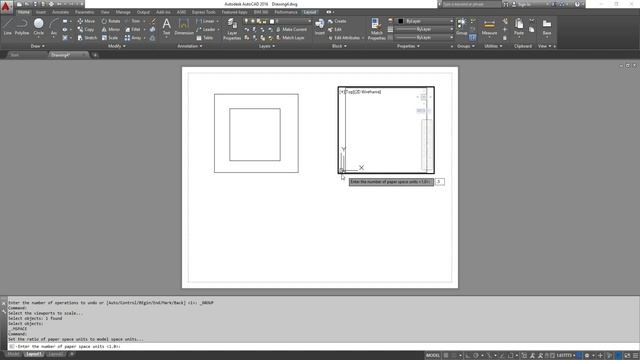Switch to the Layout1 tab
Image resolution: width=640 pixels, height=360 pixels.
click(34, 354)
